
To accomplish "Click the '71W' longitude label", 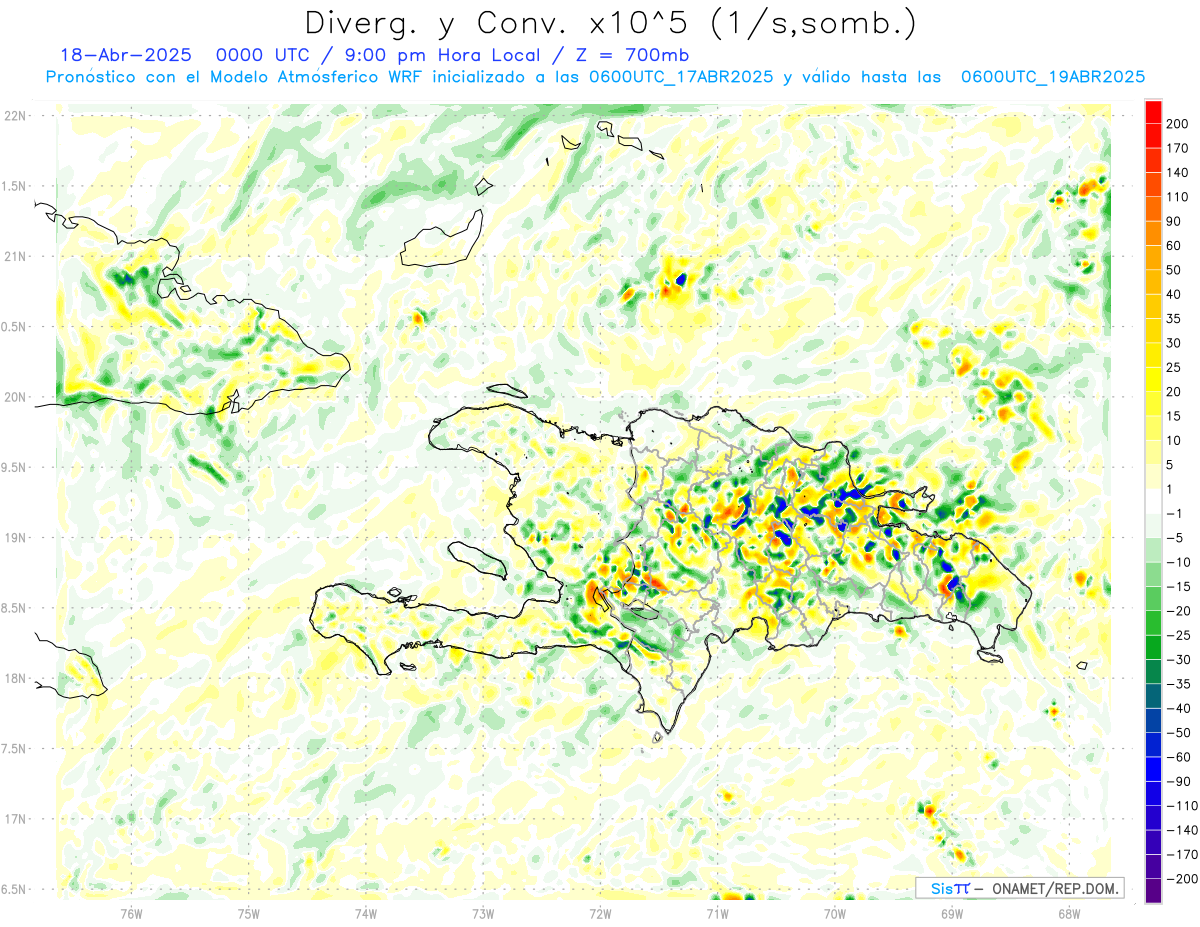I will pos(717,914).
